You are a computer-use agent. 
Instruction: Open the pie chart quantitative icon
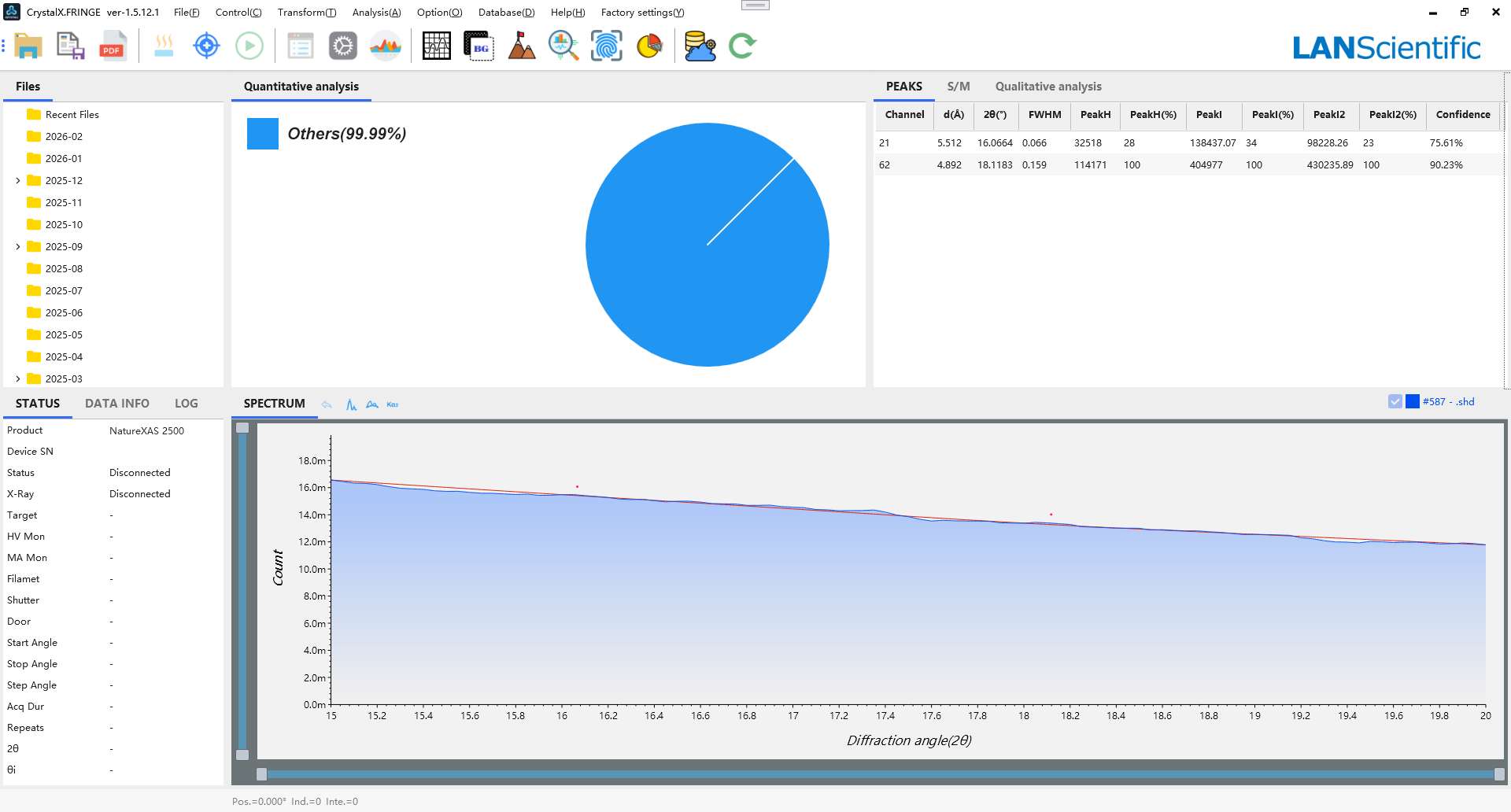click(649, 46)
